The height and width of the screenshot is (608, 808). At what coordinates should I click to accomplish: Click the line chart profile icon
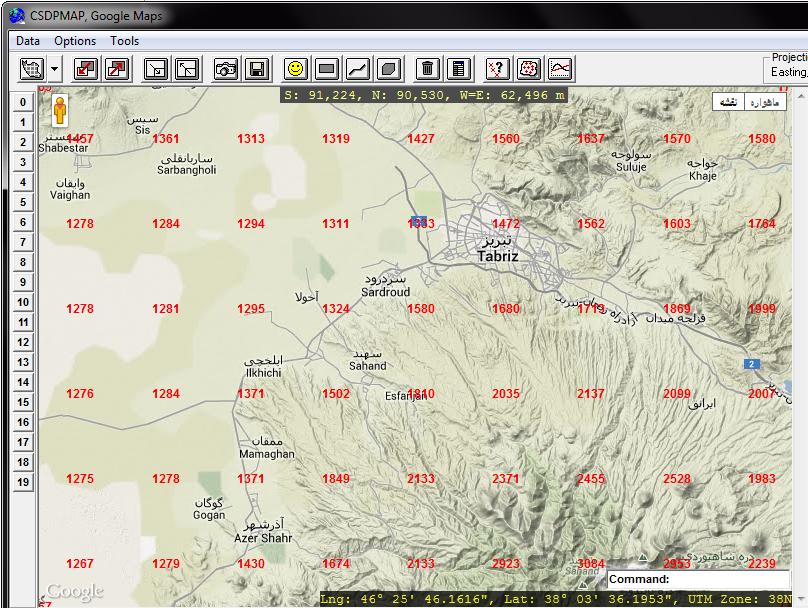[x=560, y=69]
